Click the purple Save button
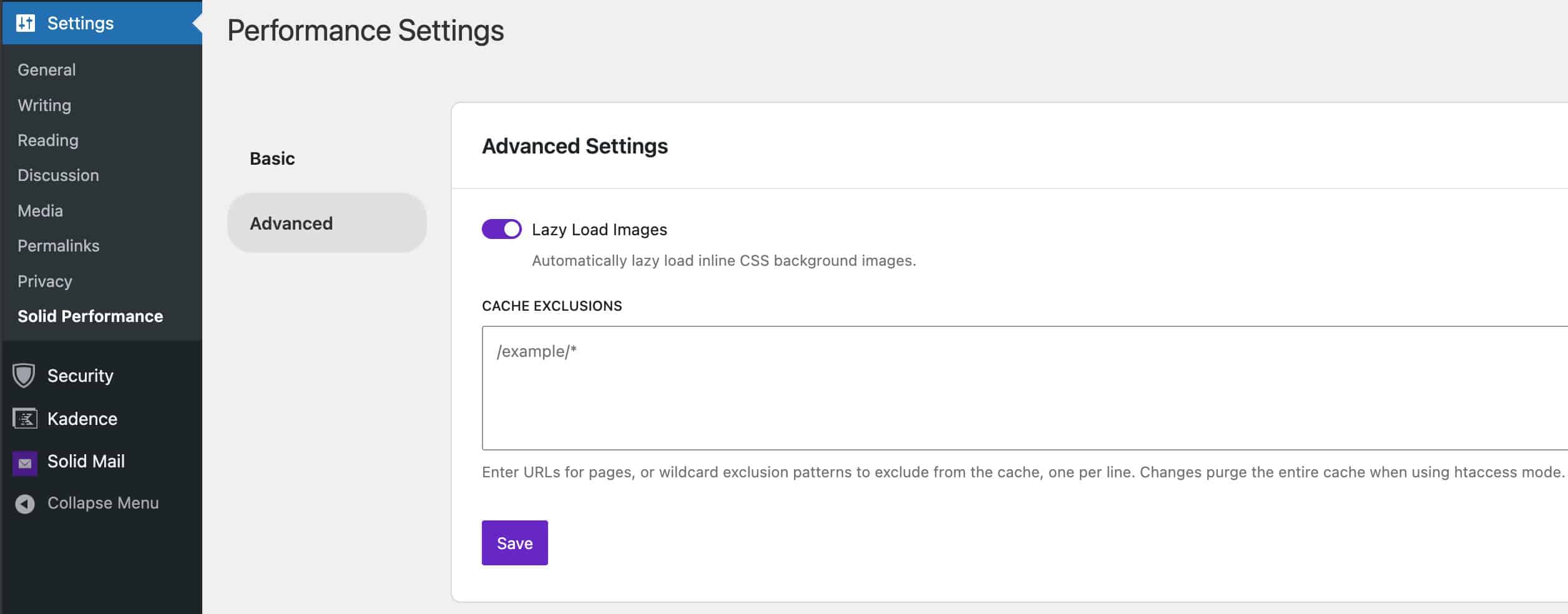 coord(514,543)
